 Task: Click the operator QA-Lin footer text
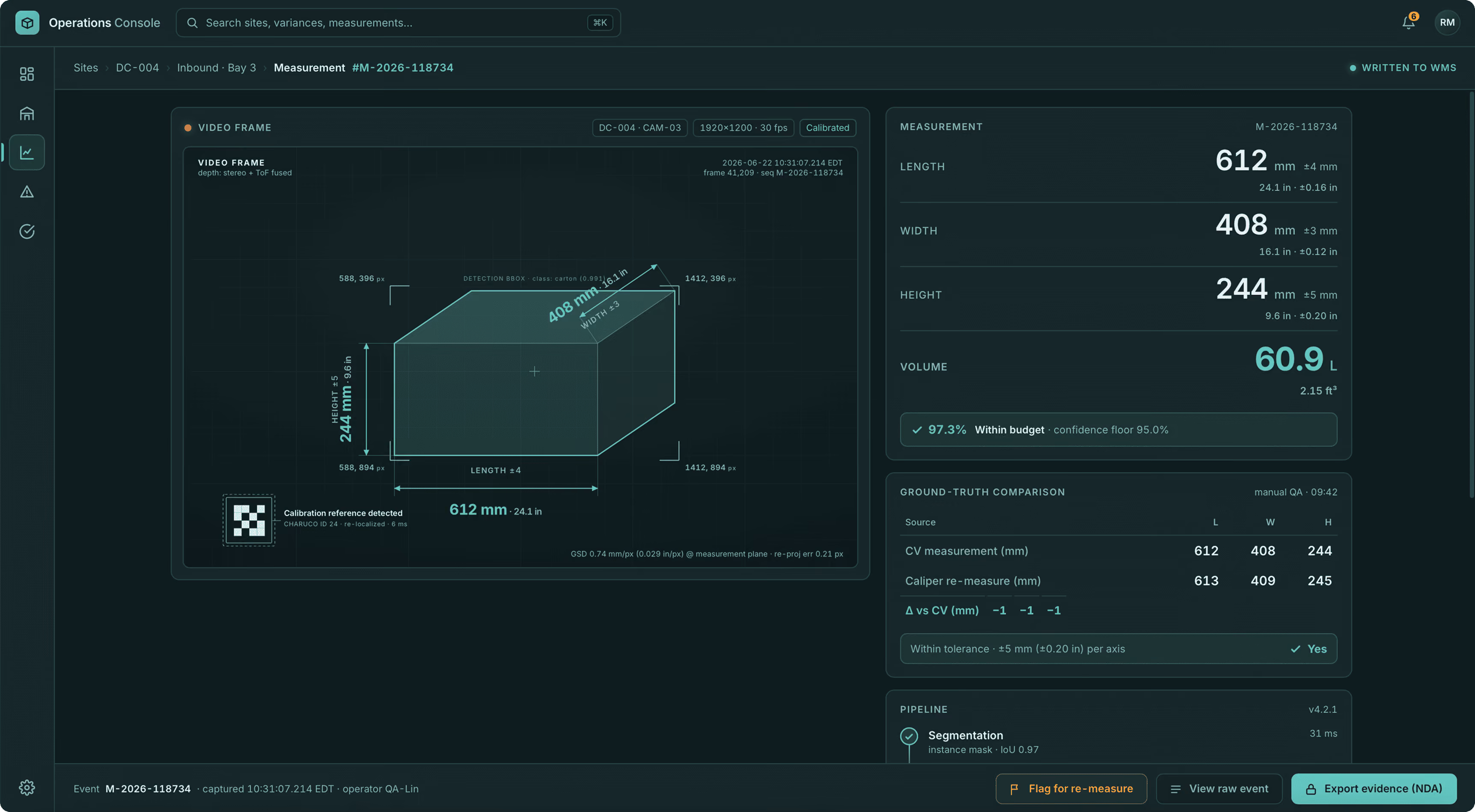(380, 788)
